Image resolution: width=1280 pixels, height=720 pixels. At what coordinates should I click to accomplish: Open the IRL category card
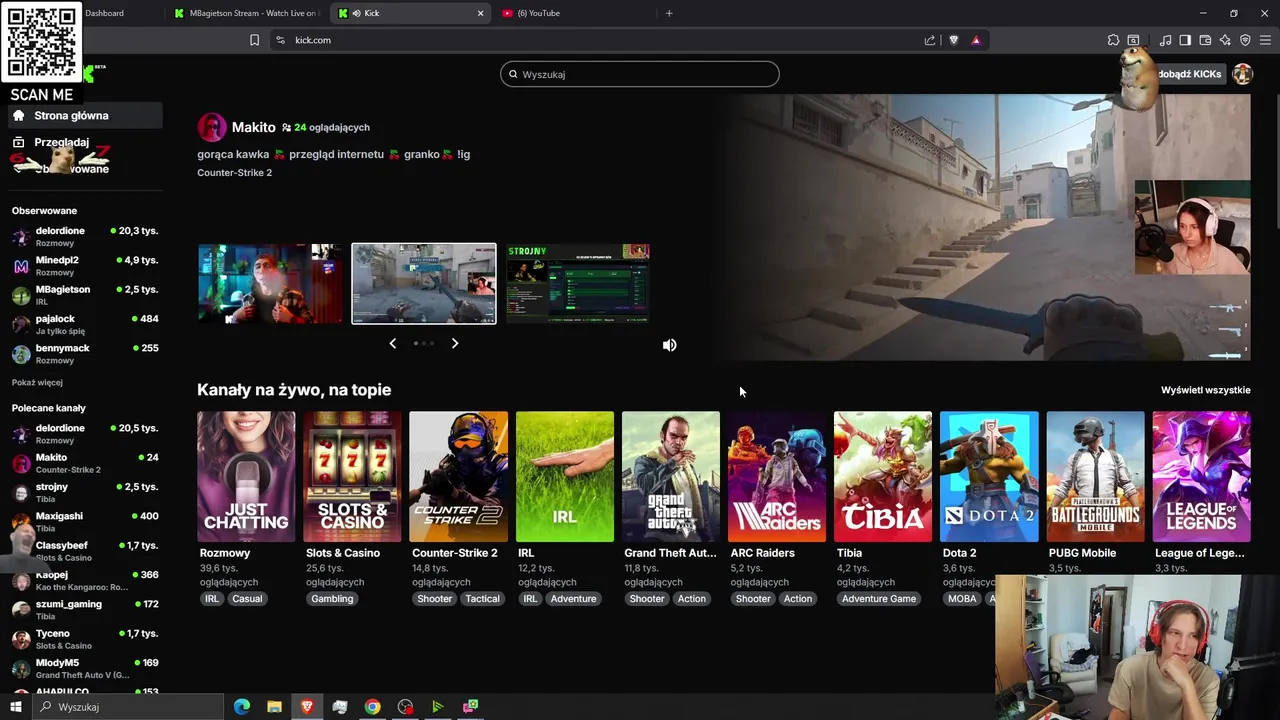tap(564, 476)
